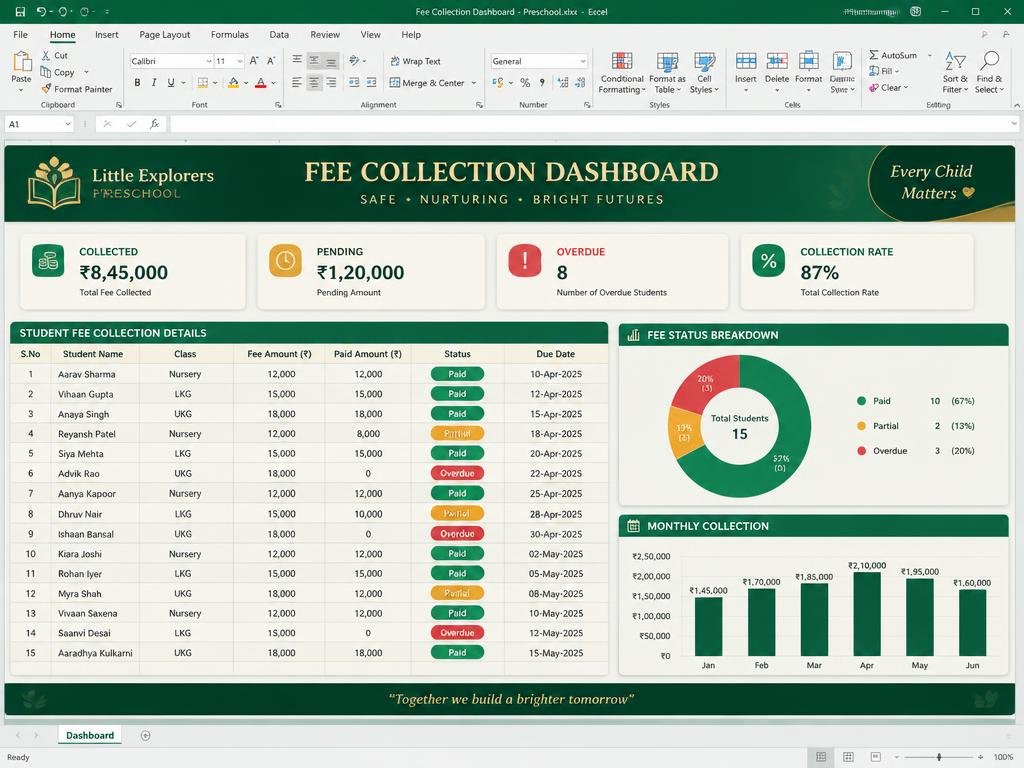Switch to the Review tab
Viewport: 1024px width, 768px height.
pyautogui.click(x=325, y=35)
